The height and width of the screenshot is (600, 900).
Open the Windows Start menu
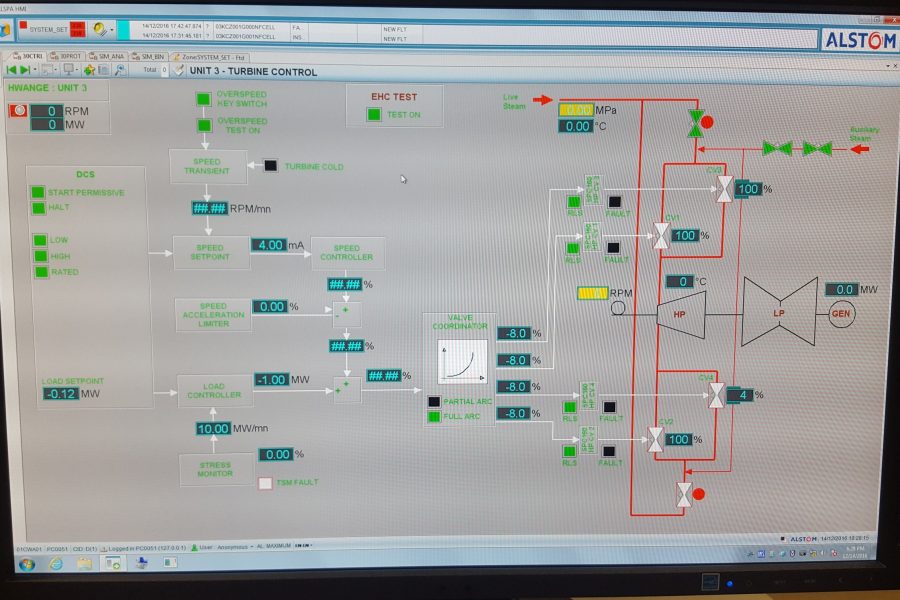coord(26,564)
